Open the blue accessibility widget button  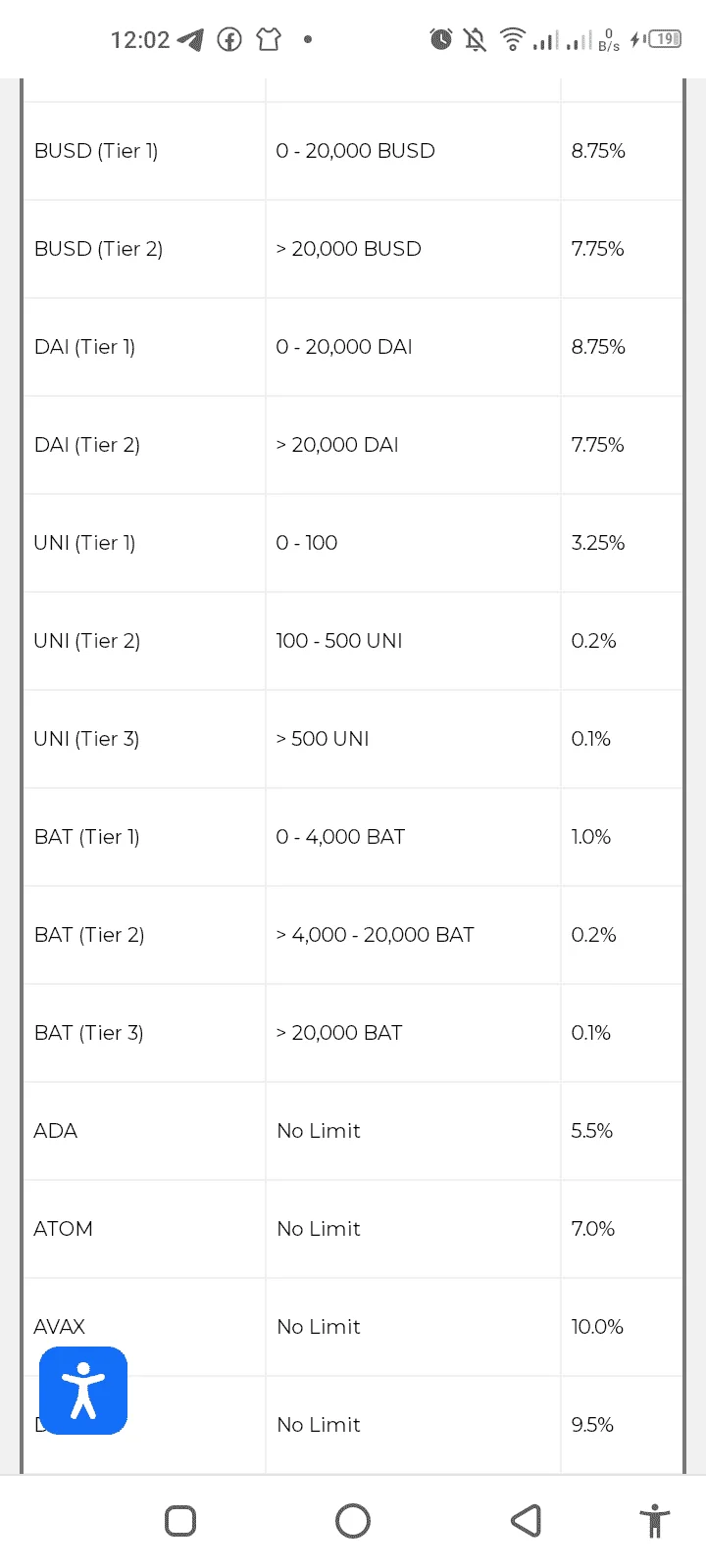(x=83, y=1390)
